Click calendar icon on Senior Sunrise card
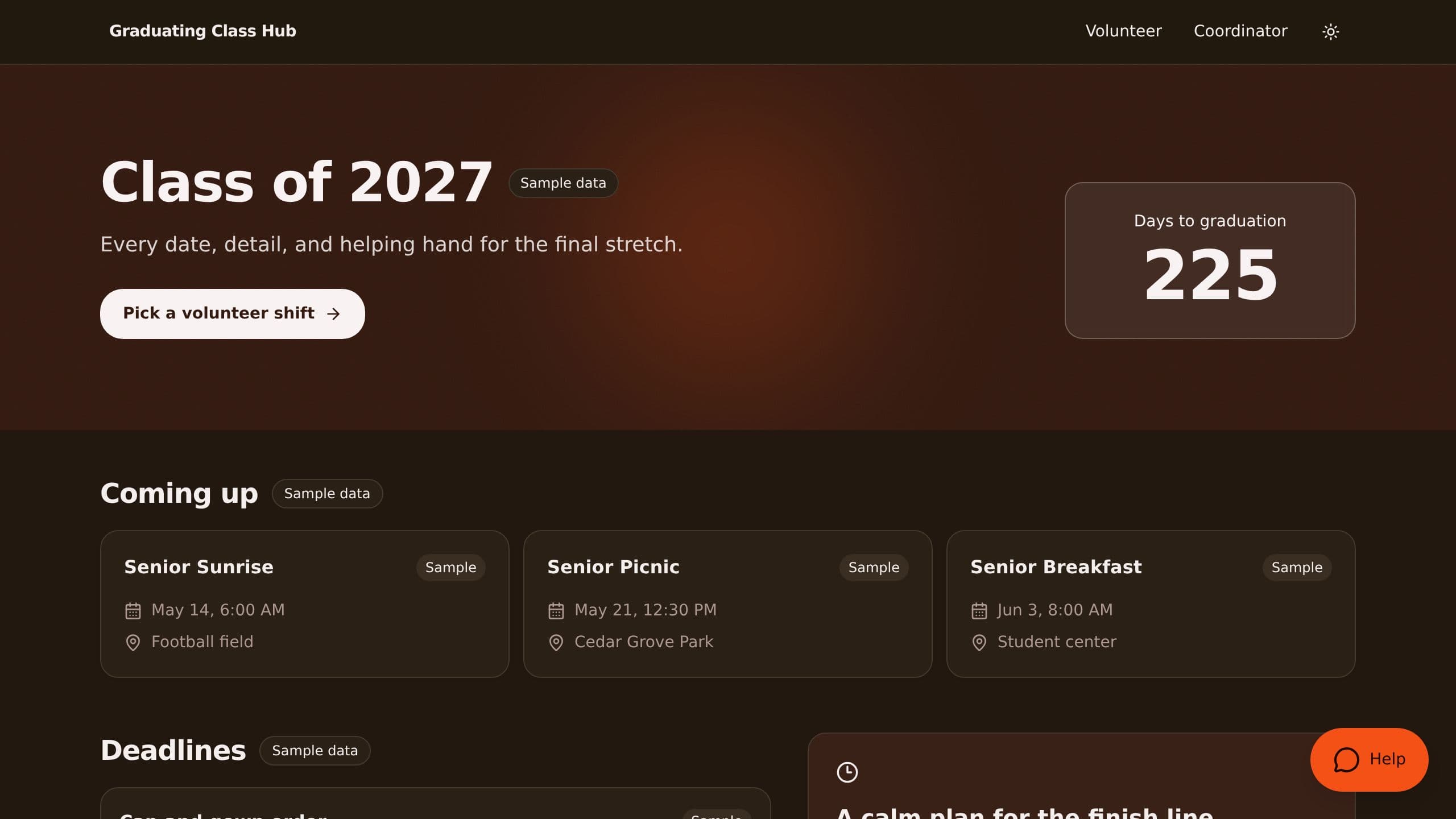This screenshot has height=819, width=1456. tap(133, 611)
